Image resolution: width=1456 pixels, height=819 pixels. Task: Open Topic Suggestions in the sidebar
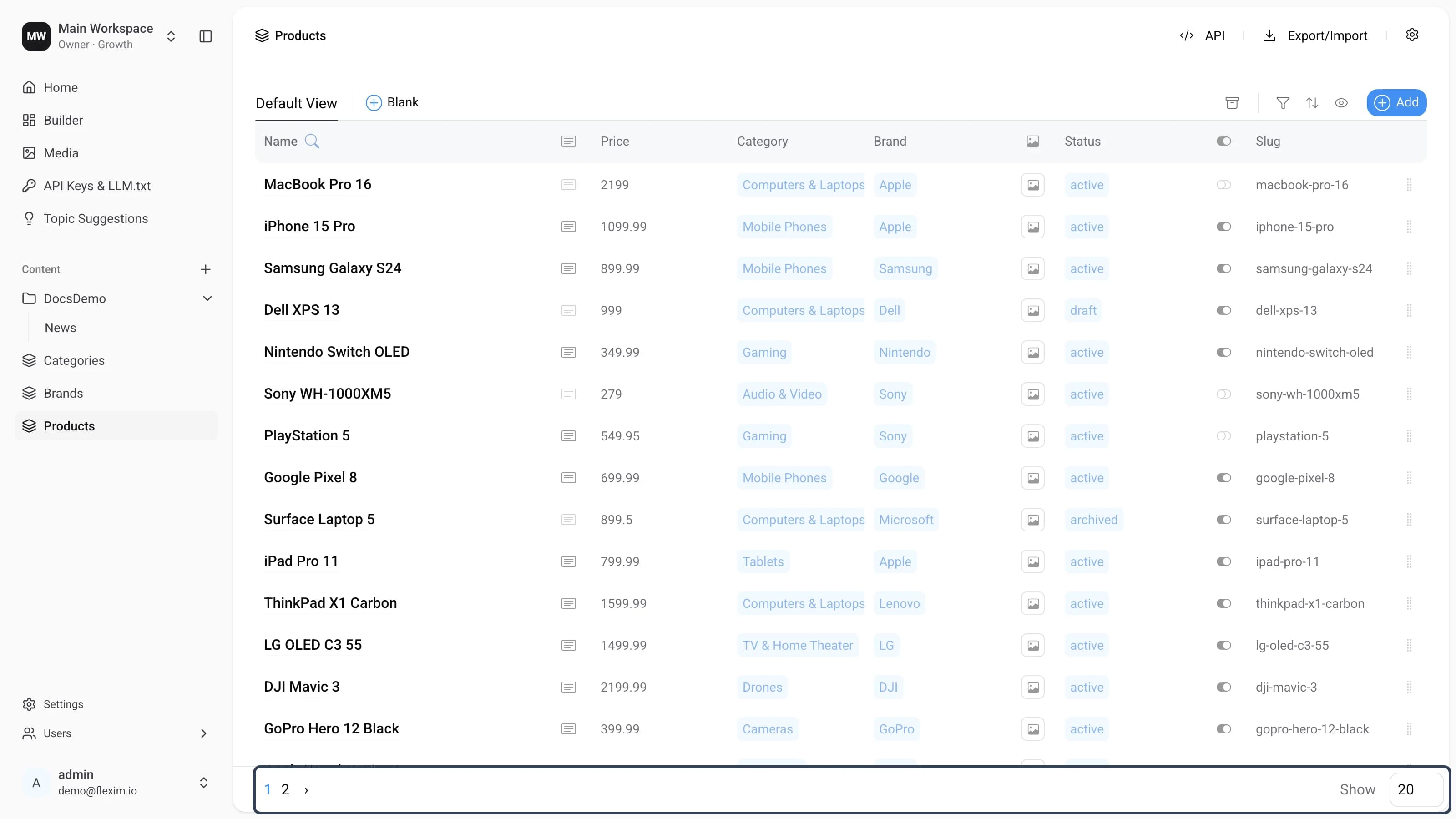click(96, 219)
